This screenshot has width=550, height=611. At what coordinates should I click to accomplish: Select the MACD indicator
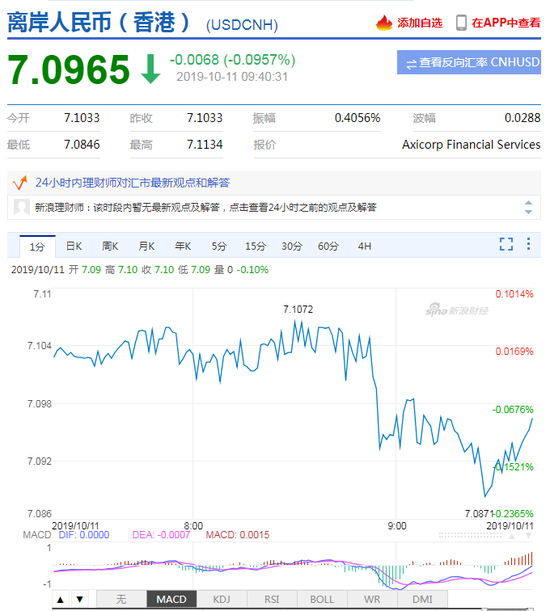click(172, 599)
